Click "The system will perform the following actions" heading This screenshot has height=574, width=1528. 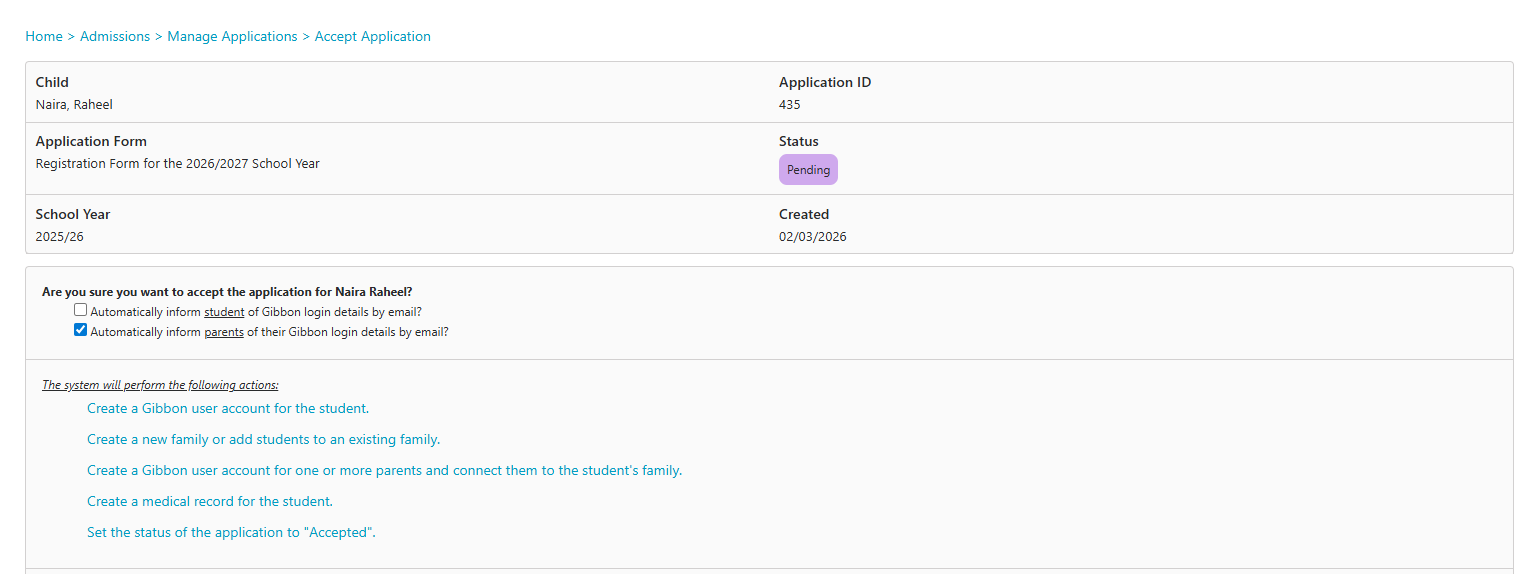(160, 385)
